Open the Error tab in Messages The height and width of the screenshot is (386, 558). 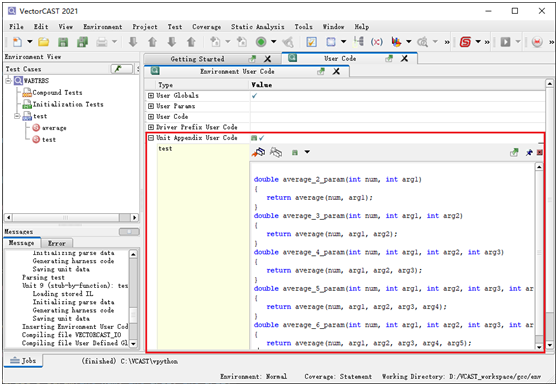point(57,243)
